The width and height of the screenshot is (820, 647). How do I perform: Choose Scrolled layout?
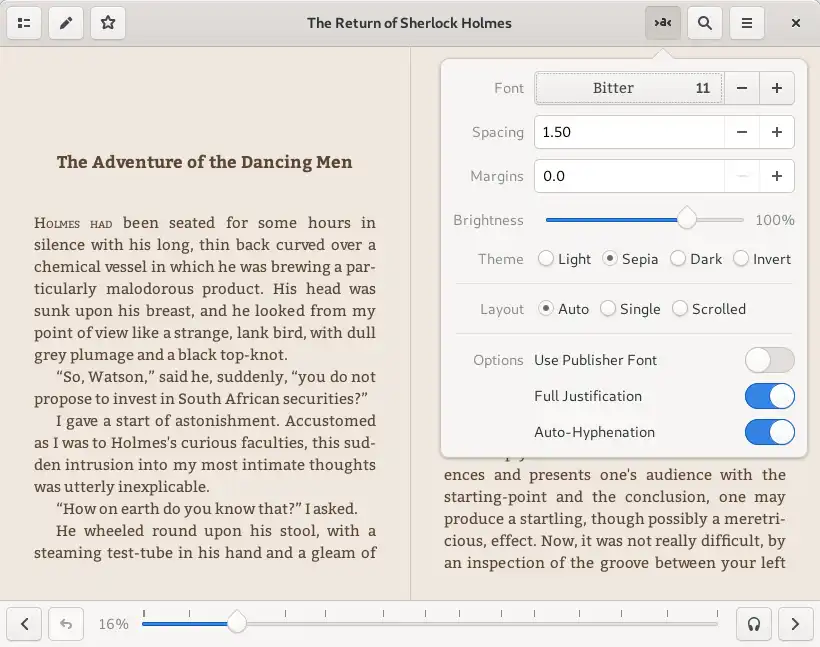[709, 309]
